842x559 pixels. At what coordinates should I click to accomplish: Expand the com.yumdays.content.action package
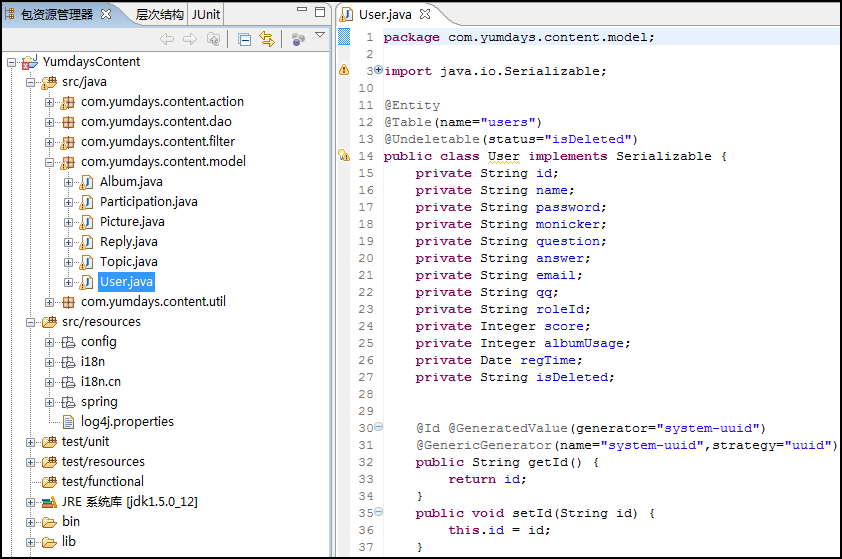pyautogui.click(x=49, y=102)
